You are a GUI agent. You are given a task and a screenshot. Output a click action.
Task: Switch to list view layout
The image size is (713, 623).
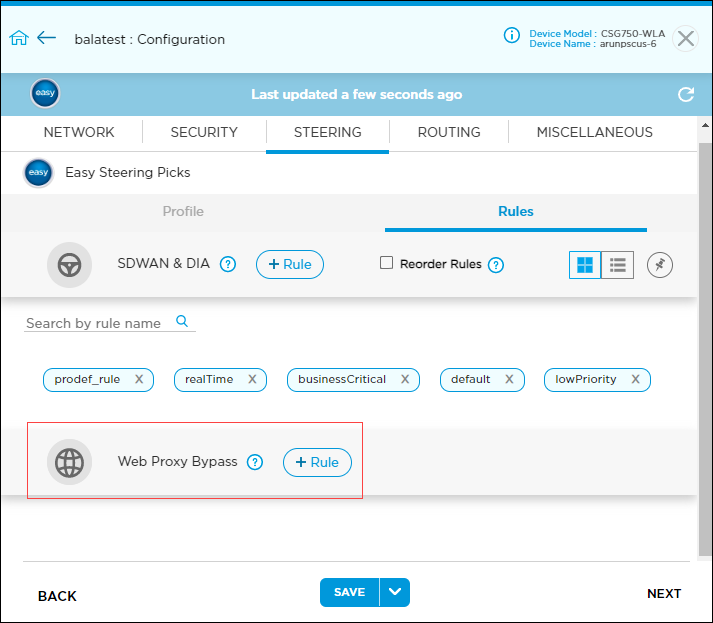click(618, 265)
